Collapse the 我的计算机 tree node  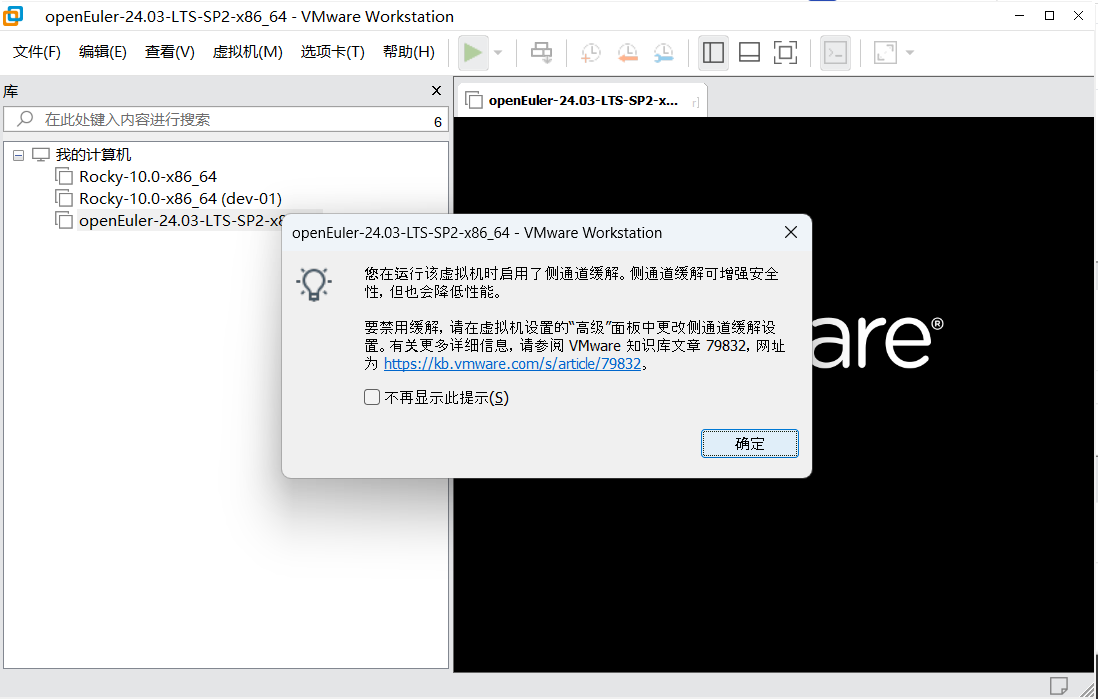pyautogui.click(x=18, y=154)
